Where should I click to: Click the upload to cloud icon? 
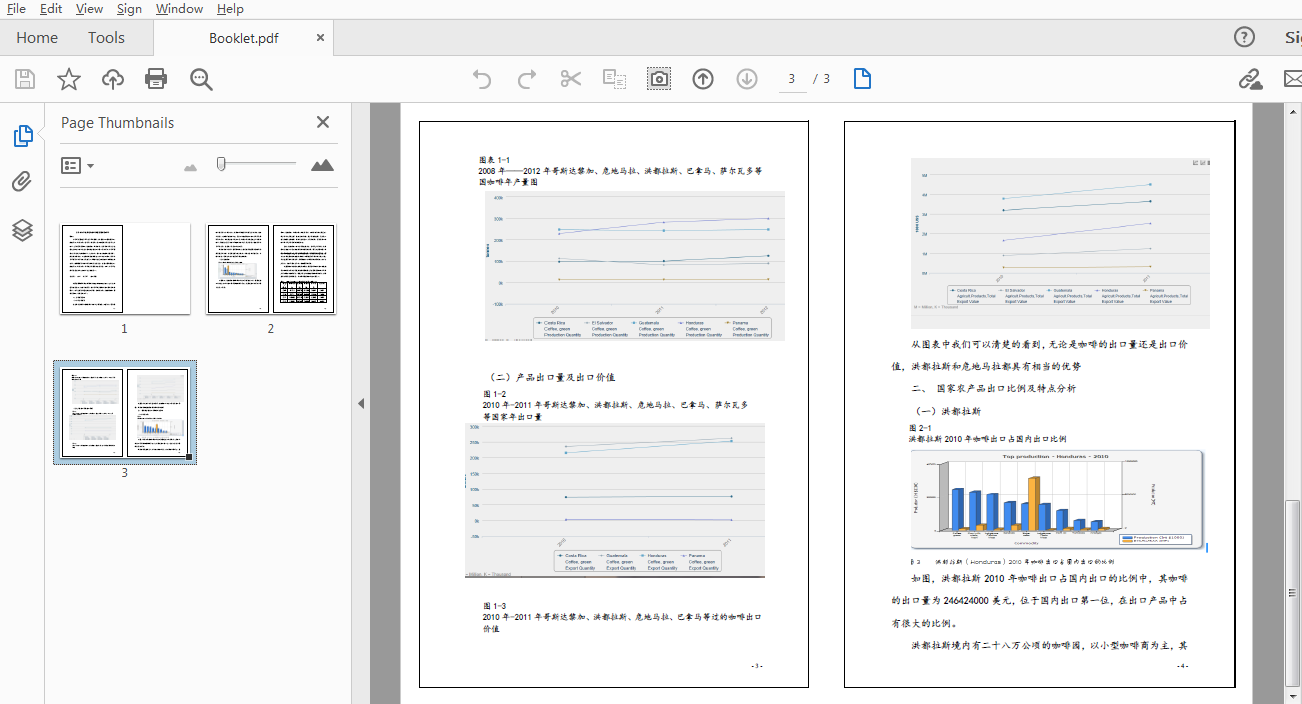(x=113, y=79)
